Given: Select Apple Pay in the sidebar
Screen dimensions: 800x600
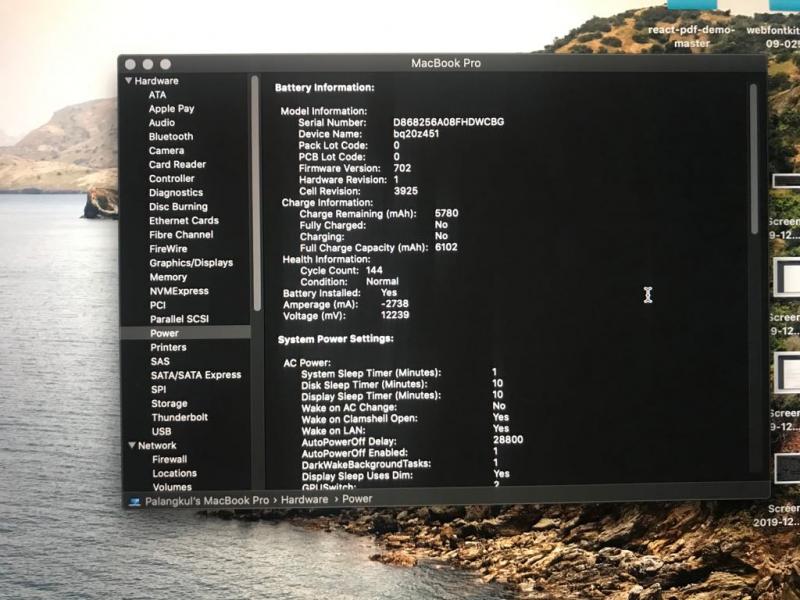Looking at the screenshot, I should (x=171, y=109).
